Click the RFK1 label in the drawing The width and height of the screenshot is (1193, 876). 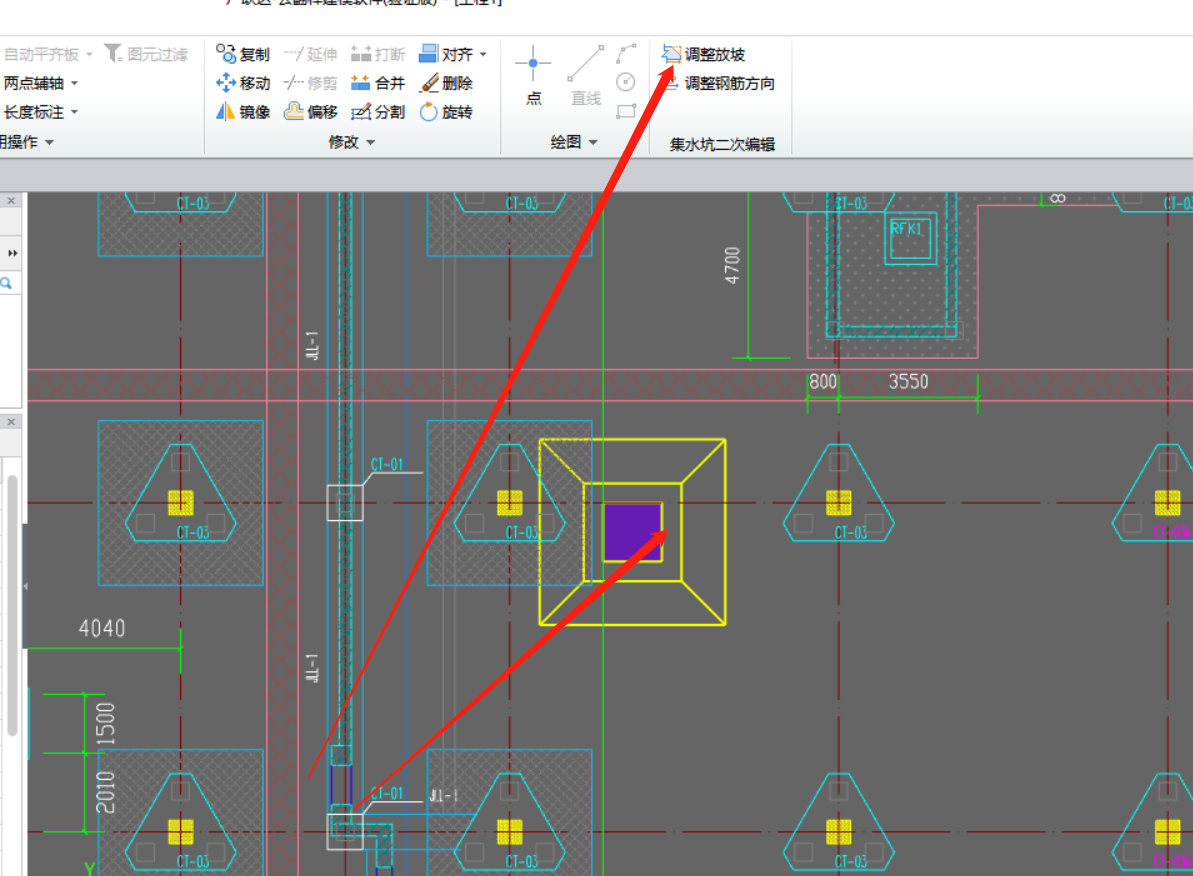906,228
